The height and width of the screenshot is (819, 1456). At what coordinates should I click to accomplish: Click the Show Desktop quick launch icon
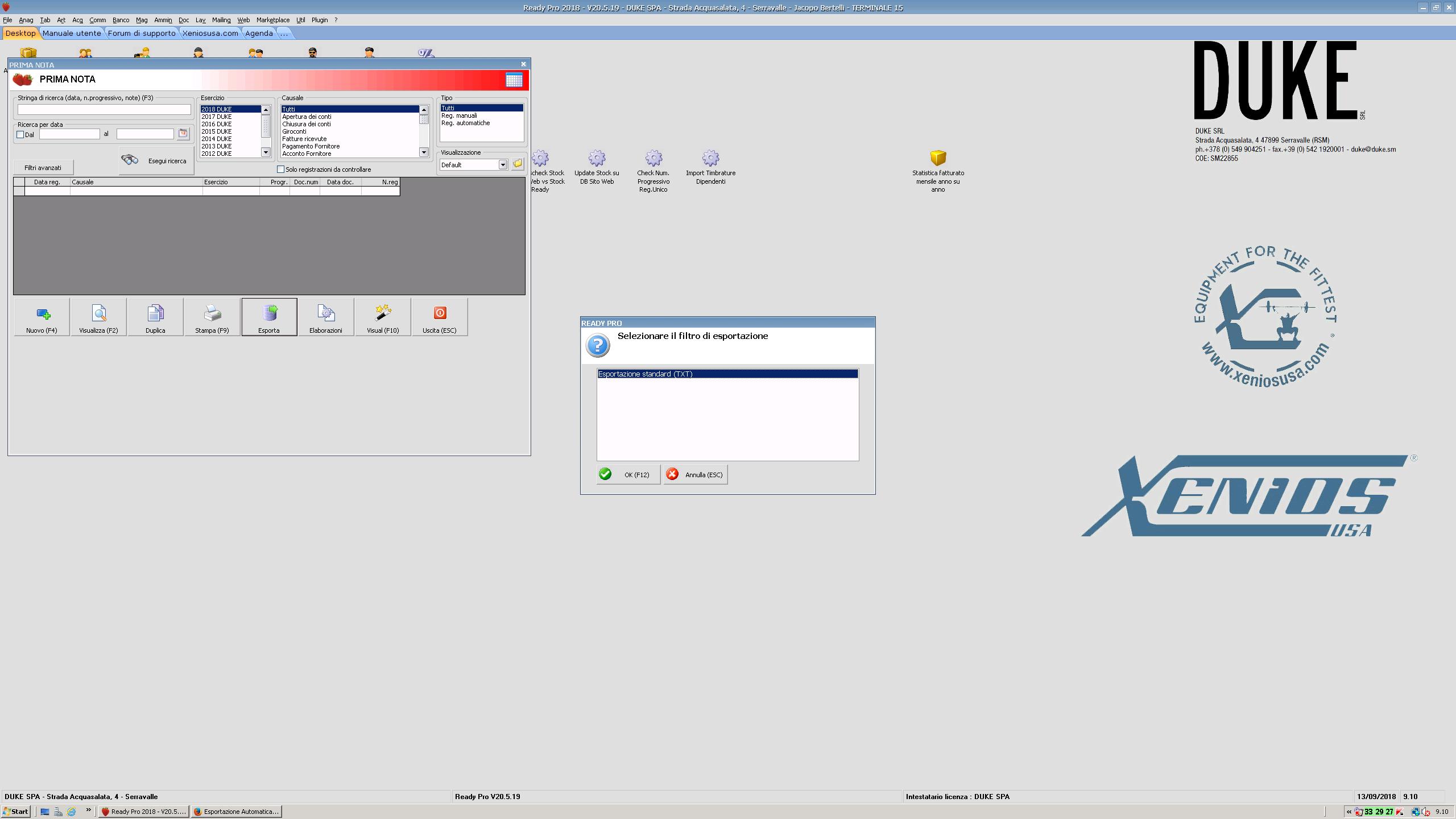(x=45, y=812)
